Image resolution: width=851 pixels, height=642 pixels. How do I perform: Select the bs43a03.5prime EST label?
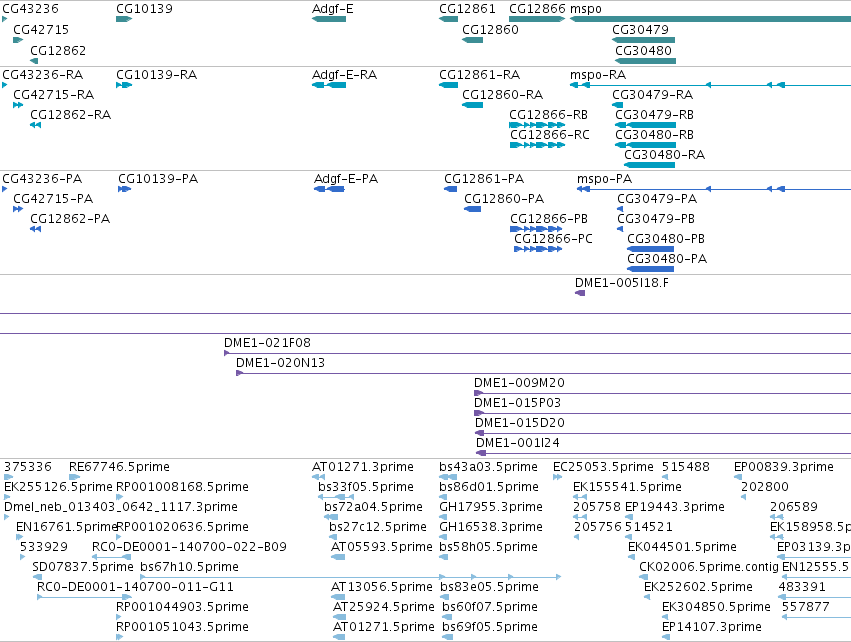488,467
